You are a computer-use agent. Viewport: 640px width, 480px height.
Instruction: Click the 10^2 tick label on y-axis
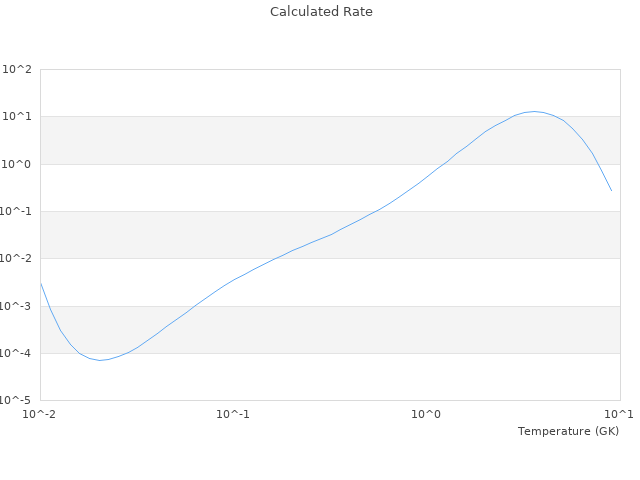click(17, 70)
